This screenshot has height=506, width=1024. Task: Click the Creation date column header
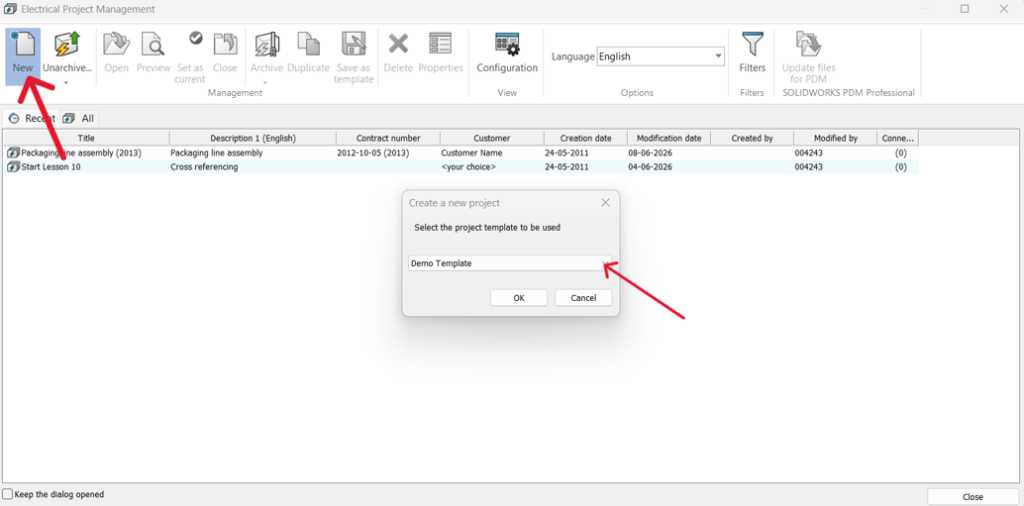point(586,138)
